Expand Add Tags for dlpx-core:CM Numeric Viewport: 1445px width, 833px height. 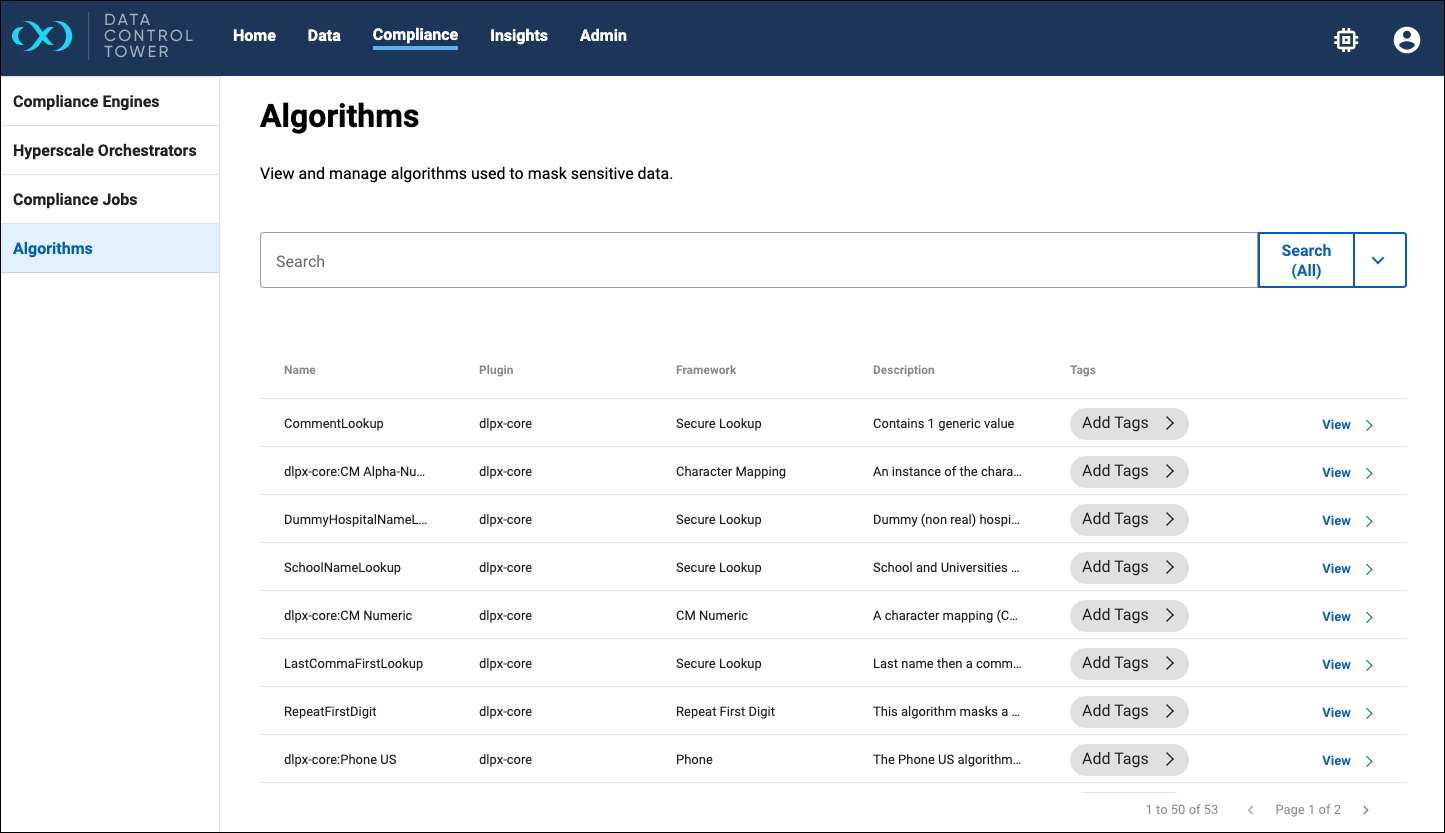pyautogui.click(x=1128, y=615)
